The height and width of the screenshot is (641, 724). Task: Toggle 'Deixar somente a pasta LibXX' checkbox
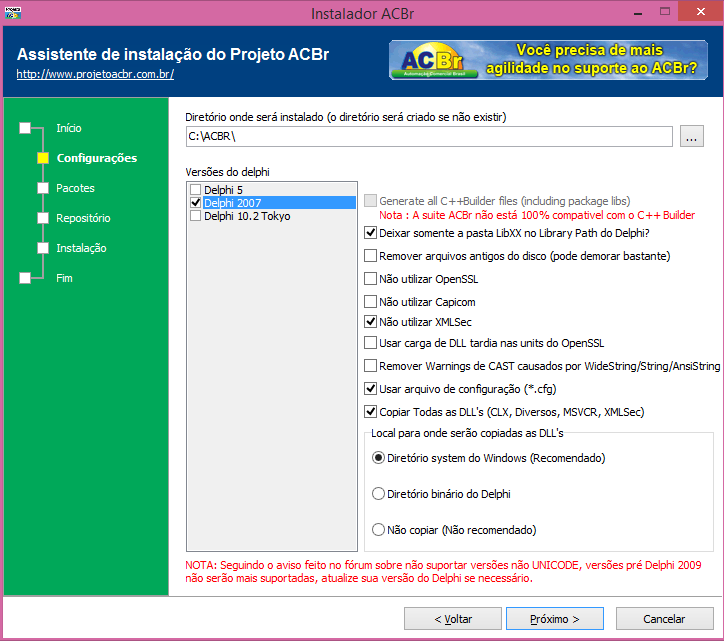(x=370, y=233)
